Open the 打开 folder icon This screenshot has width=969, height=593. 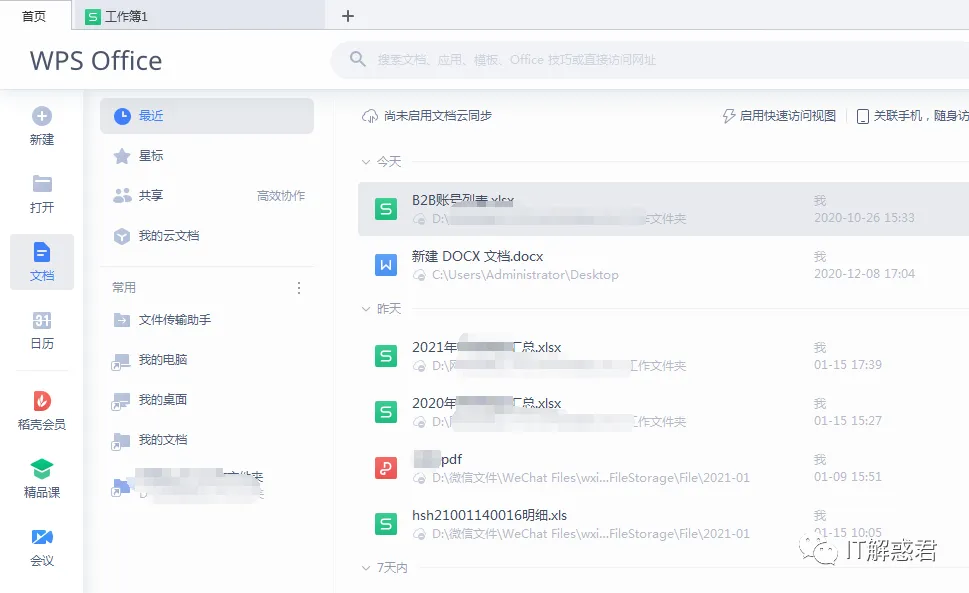click(x=42, y=183)
